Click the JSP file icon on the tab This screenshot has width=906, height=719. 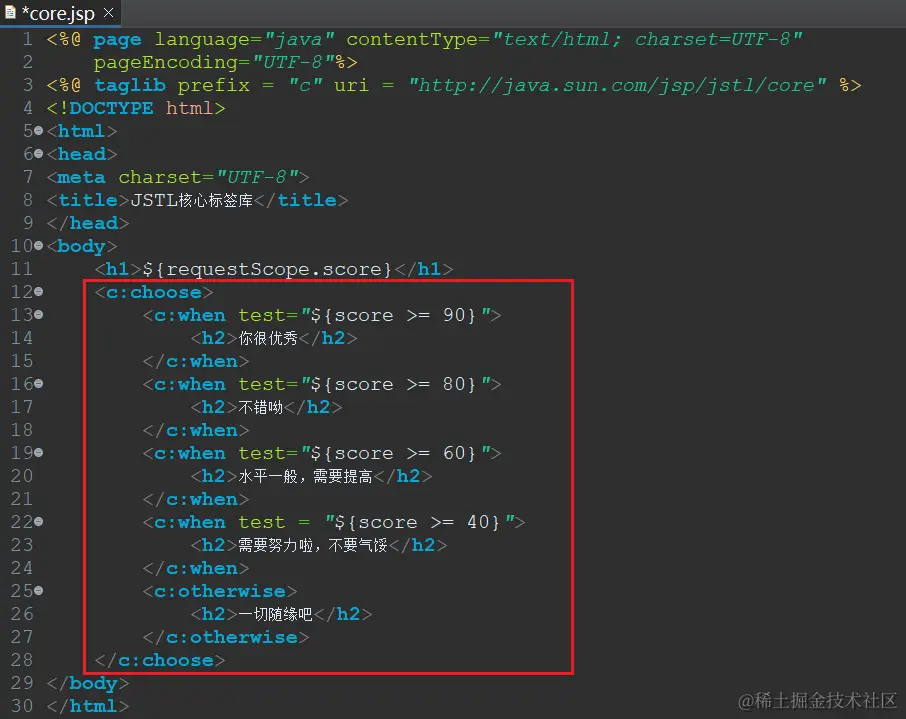click(10, 13)
